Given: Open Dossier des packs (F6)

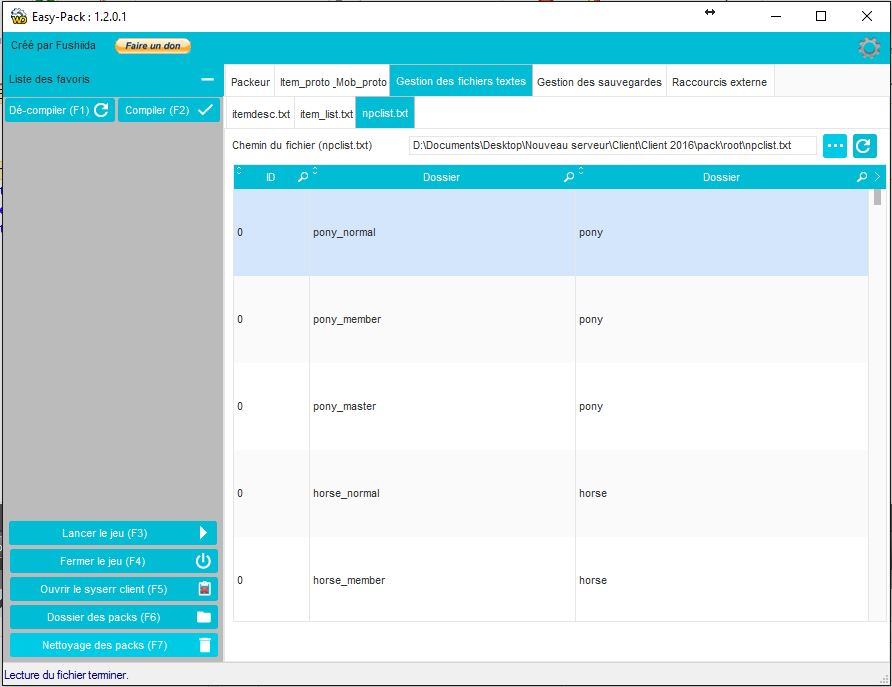Looking at the screenshot, I should (x=113, y=617).
